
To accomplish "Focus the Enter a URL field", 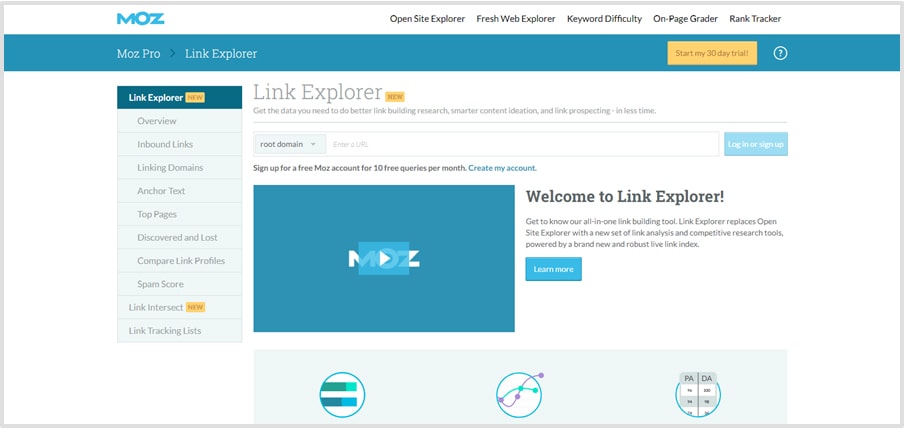I will (522, 144).
